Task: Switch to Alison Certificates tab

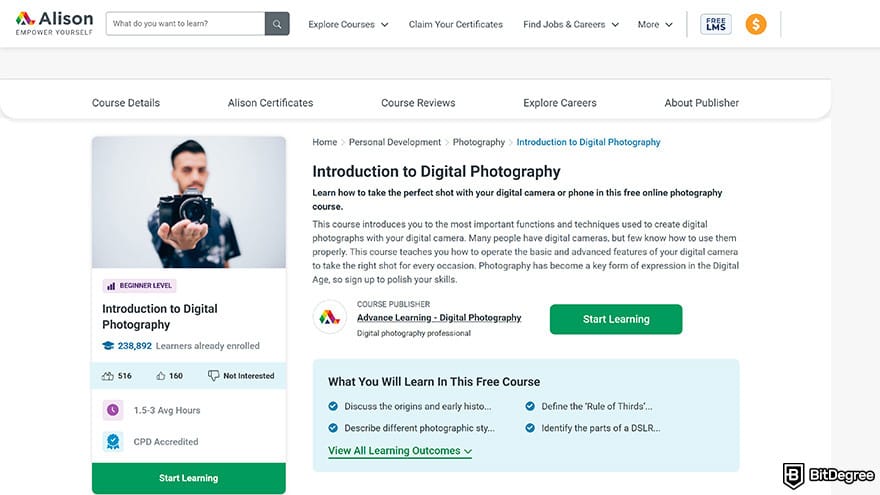Action: 271,103
